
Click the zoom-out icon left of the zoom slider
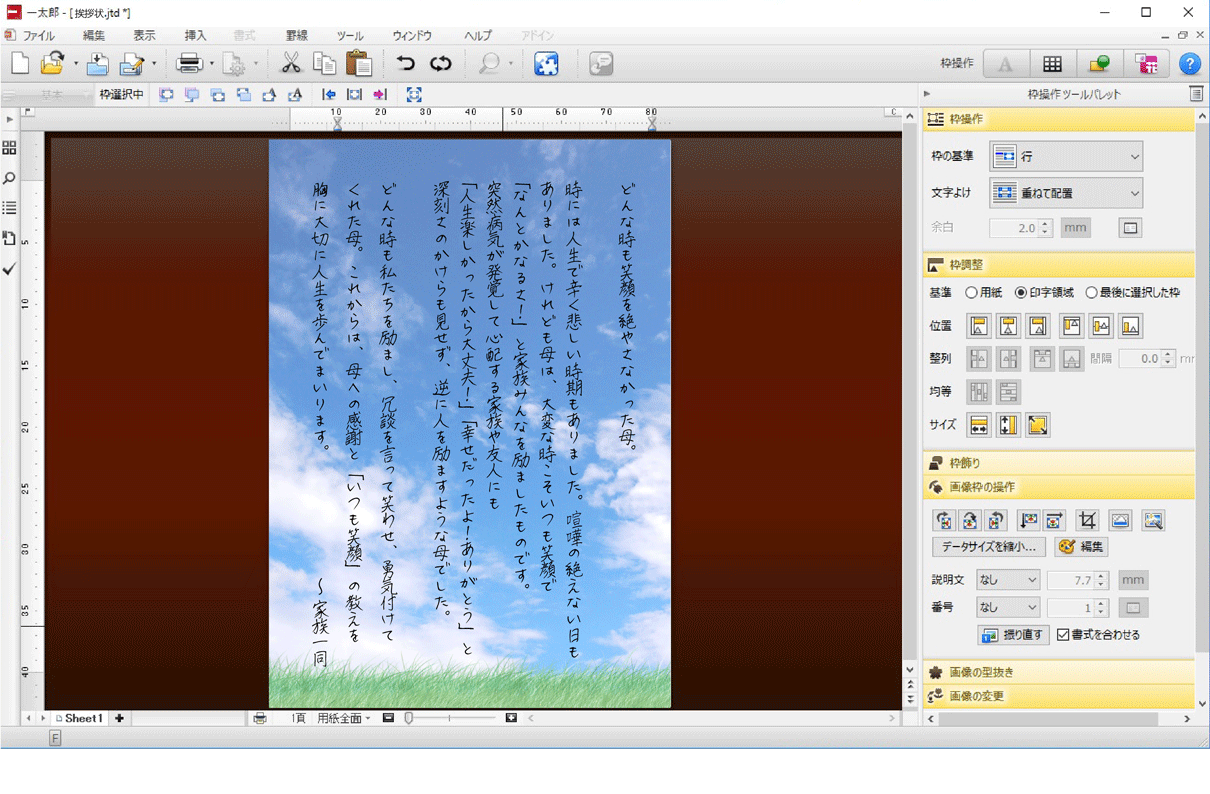click(388, 718)
